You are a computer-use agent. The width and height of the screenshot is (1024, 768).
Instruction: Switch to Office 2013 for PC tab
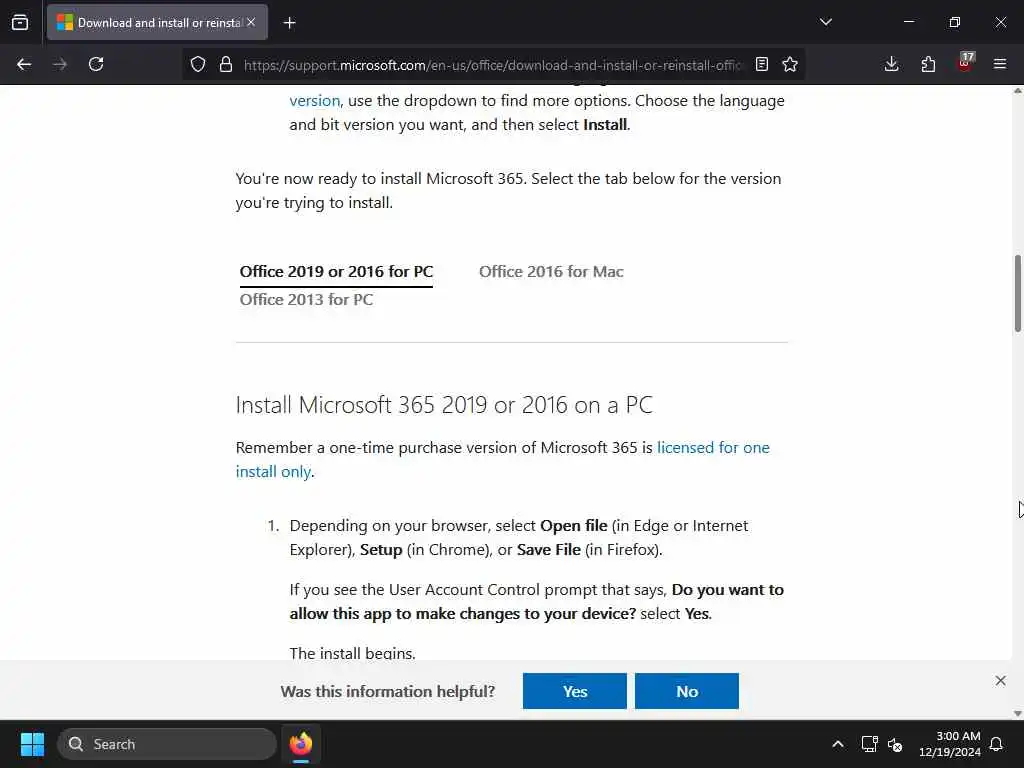point(306,300)
